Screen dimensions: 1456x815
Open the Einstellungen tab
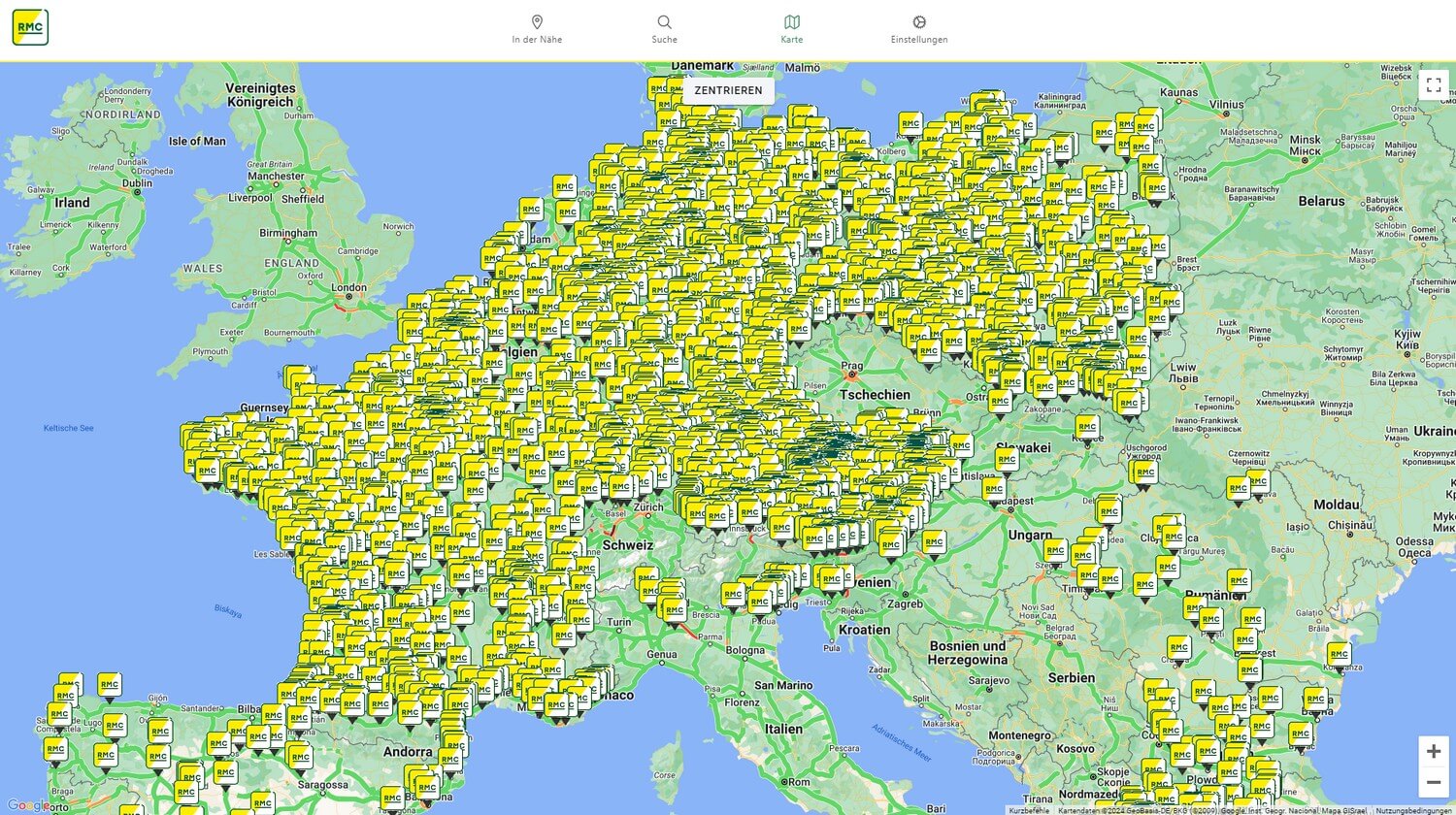coord(919,29)
